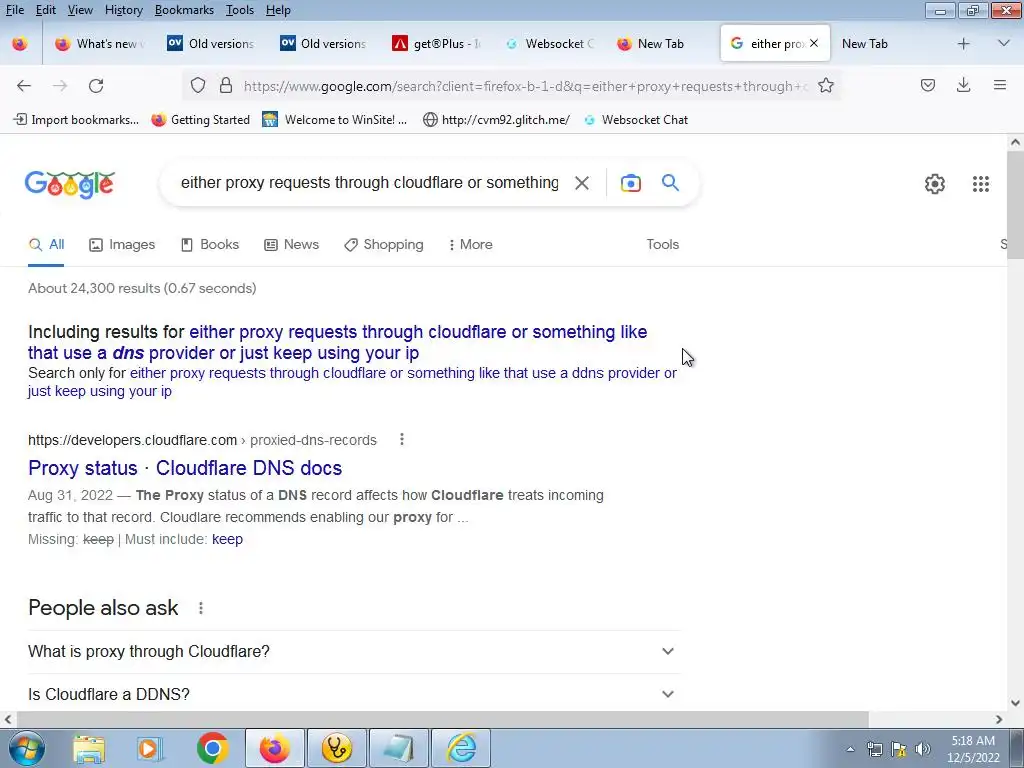1024x768 pixels.
Task: Open the Tools menu in the menu bar
Action: [240, 10]
